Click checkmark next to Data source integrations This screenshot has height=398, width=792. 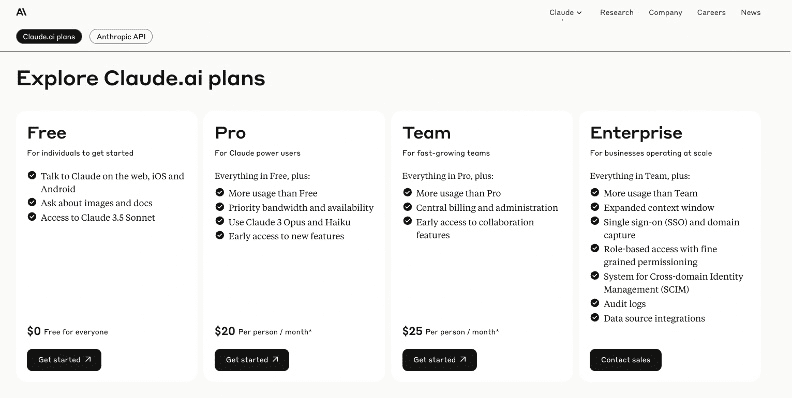coord(595,317)
